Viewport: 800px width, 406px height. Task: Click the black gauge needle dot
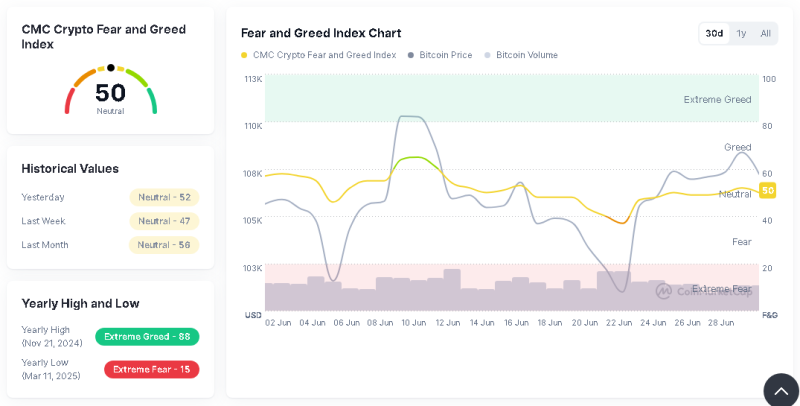pyautogui.click(x=111, y=68)
